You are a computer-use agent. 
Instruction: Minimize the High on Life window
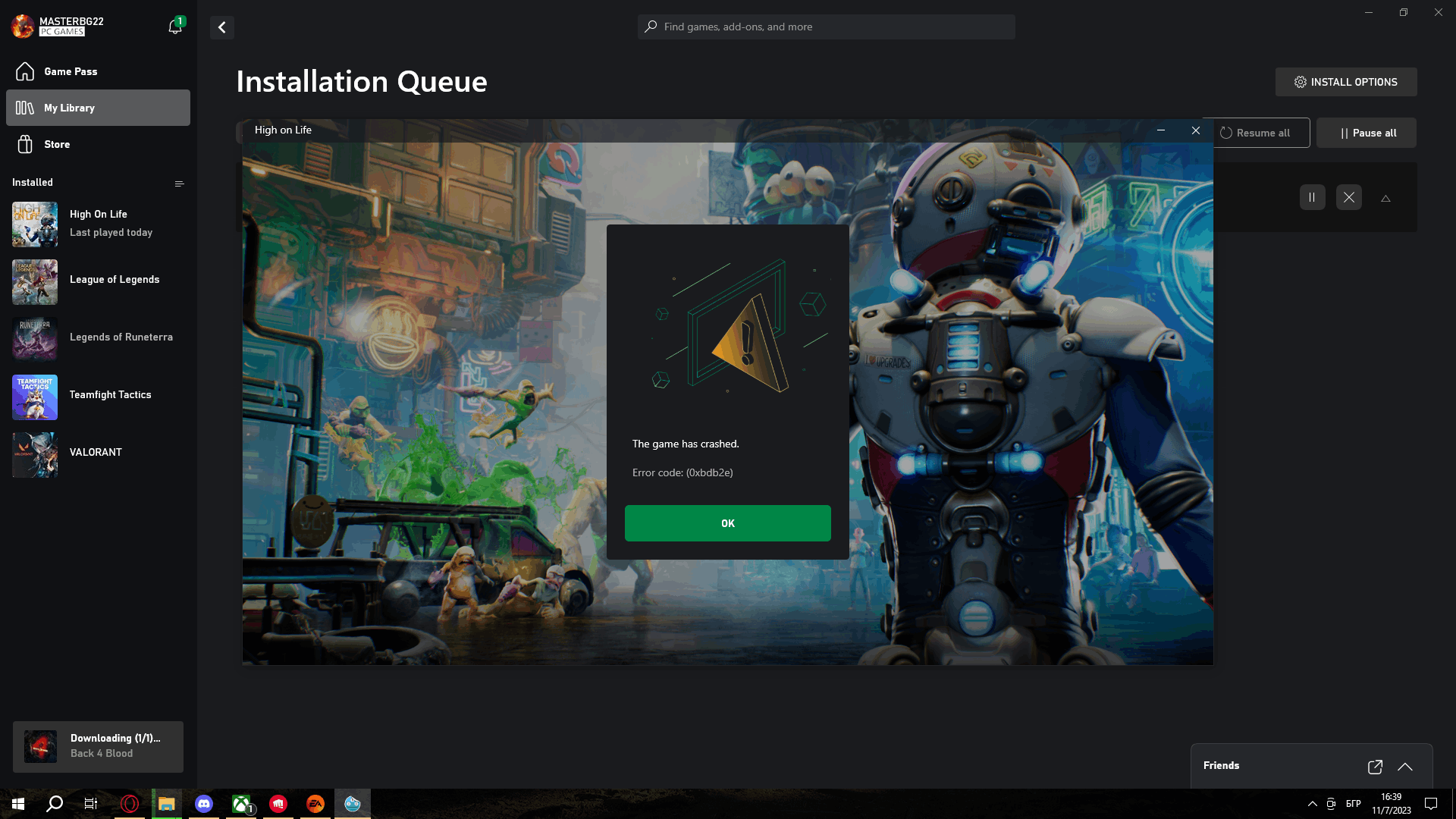(1160, 130)
